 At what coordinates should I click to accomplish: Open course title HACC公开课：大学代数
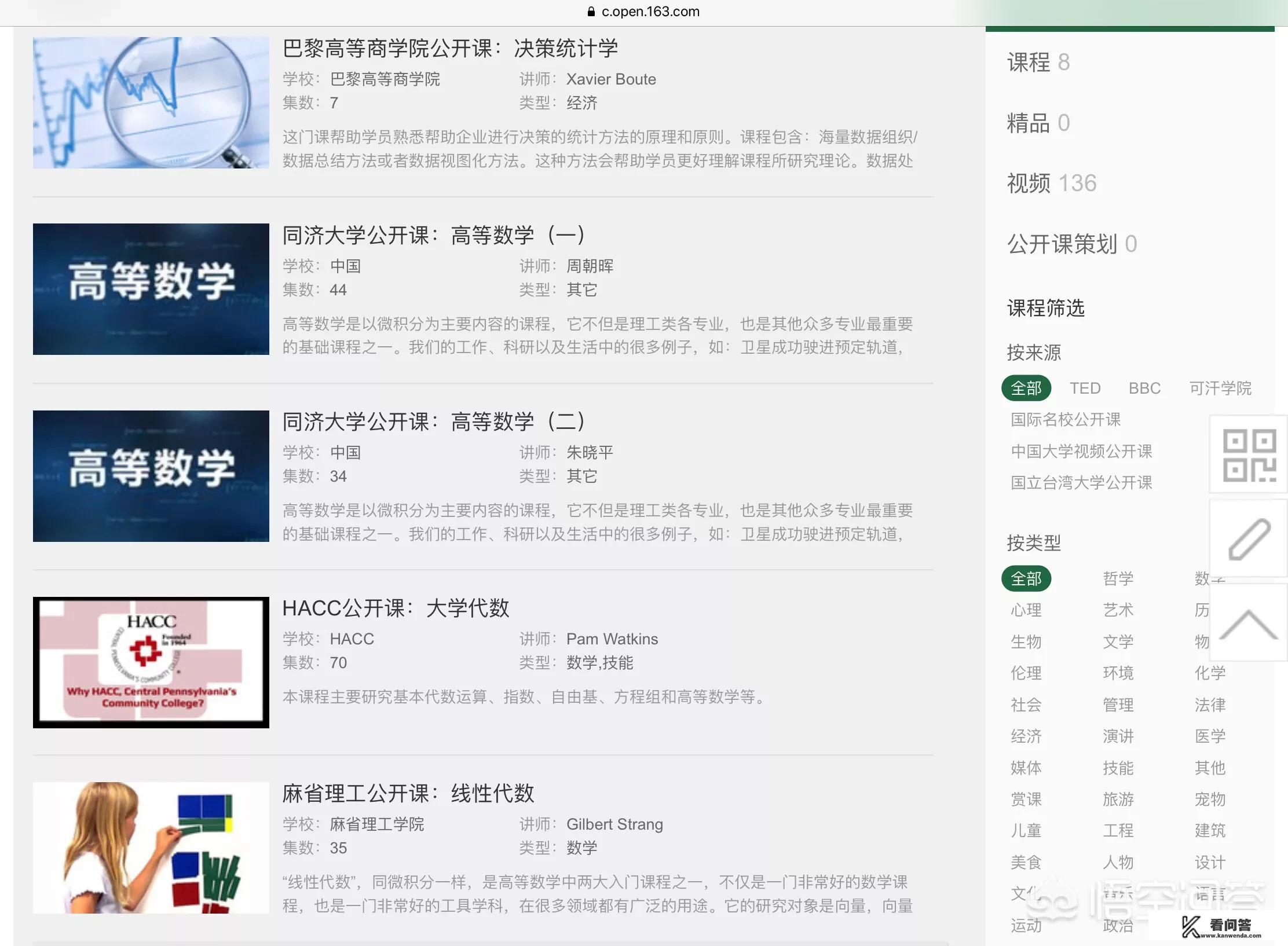point(396,608)
